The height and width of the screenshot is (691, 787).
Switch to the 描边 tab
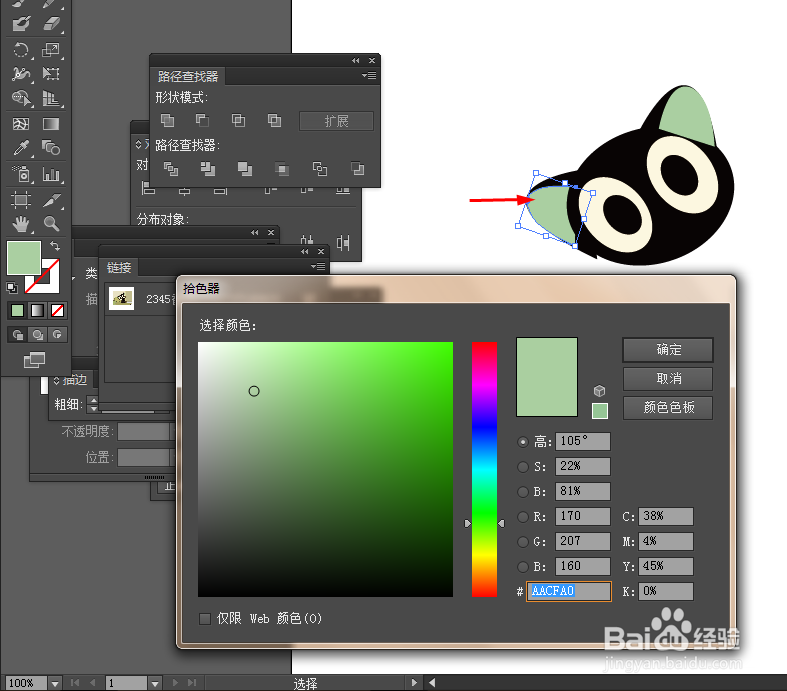click(x=74, y=379)
